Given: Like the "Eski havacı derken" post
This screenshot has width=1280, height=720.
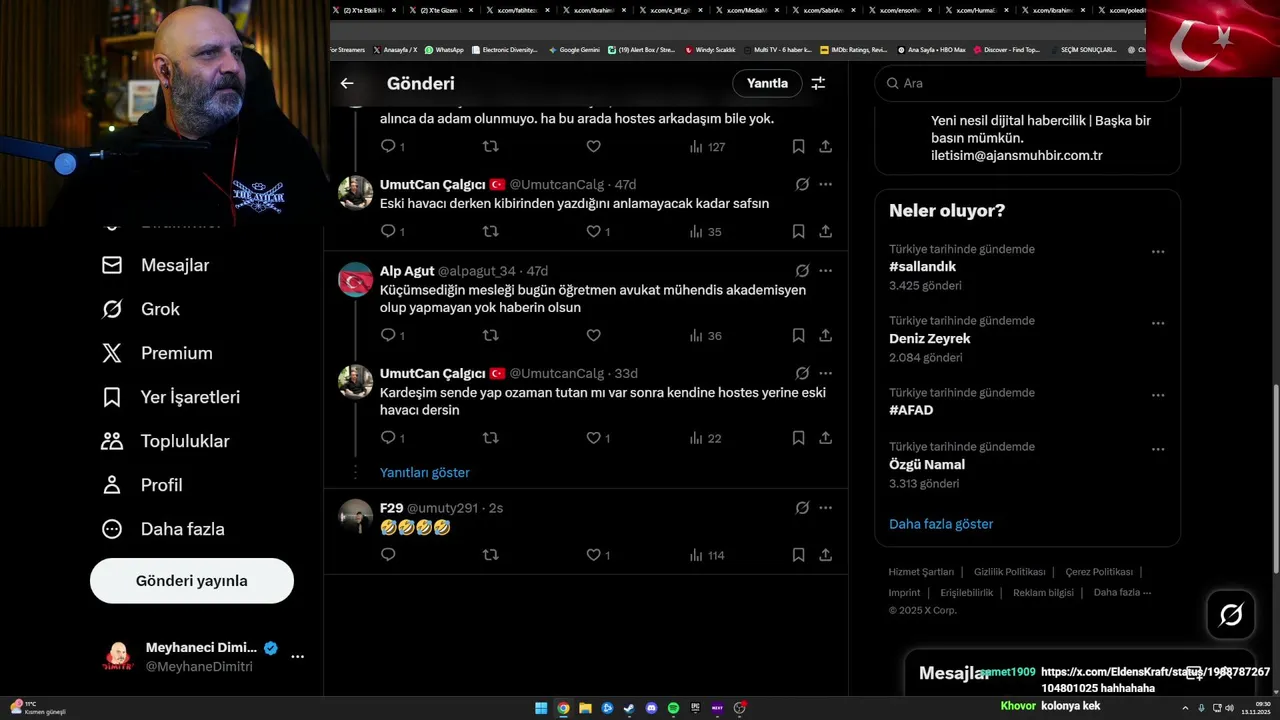Looking at the screenshot, I should click(x=593, y=231).
